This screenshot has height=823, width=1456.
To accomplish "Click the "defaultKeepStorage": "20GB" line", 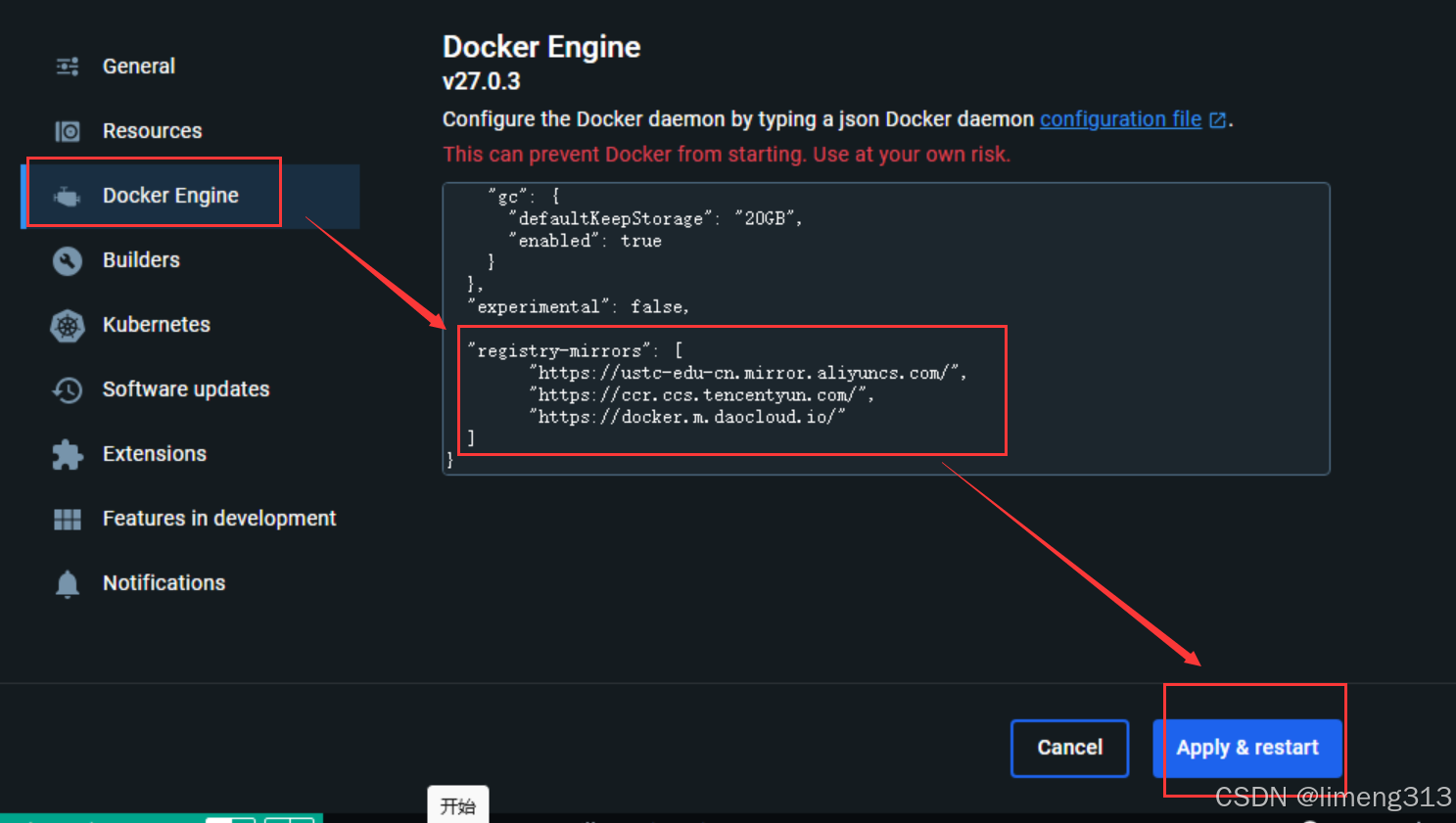I will [655, 219].
